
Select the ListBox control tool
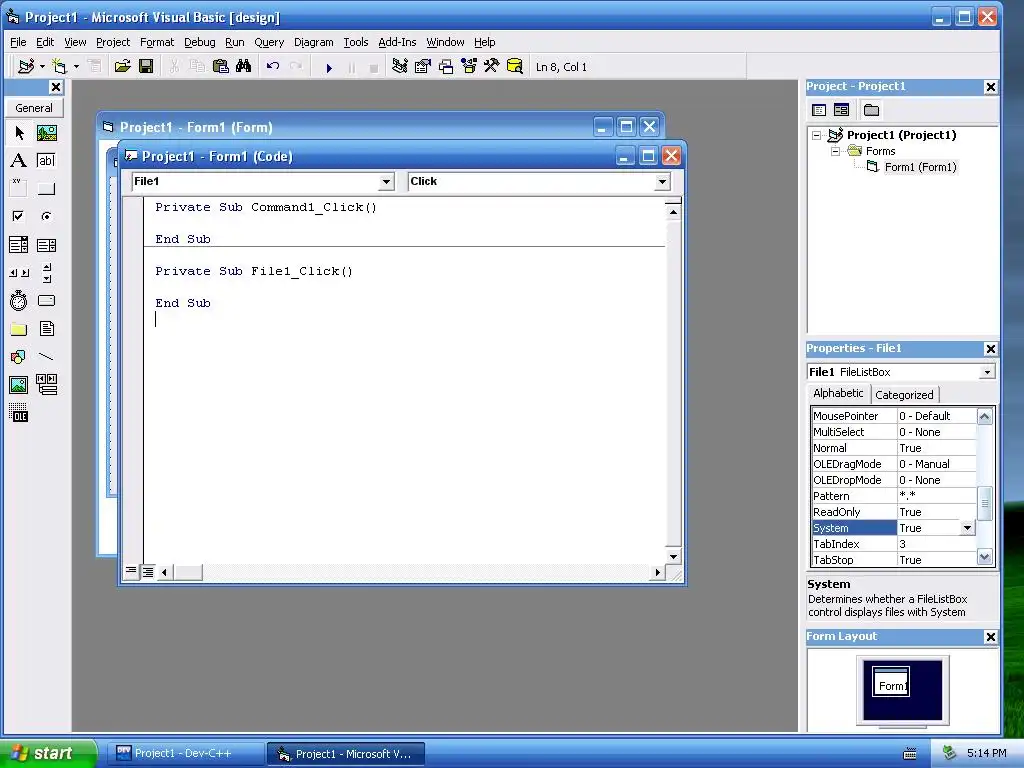46,245
